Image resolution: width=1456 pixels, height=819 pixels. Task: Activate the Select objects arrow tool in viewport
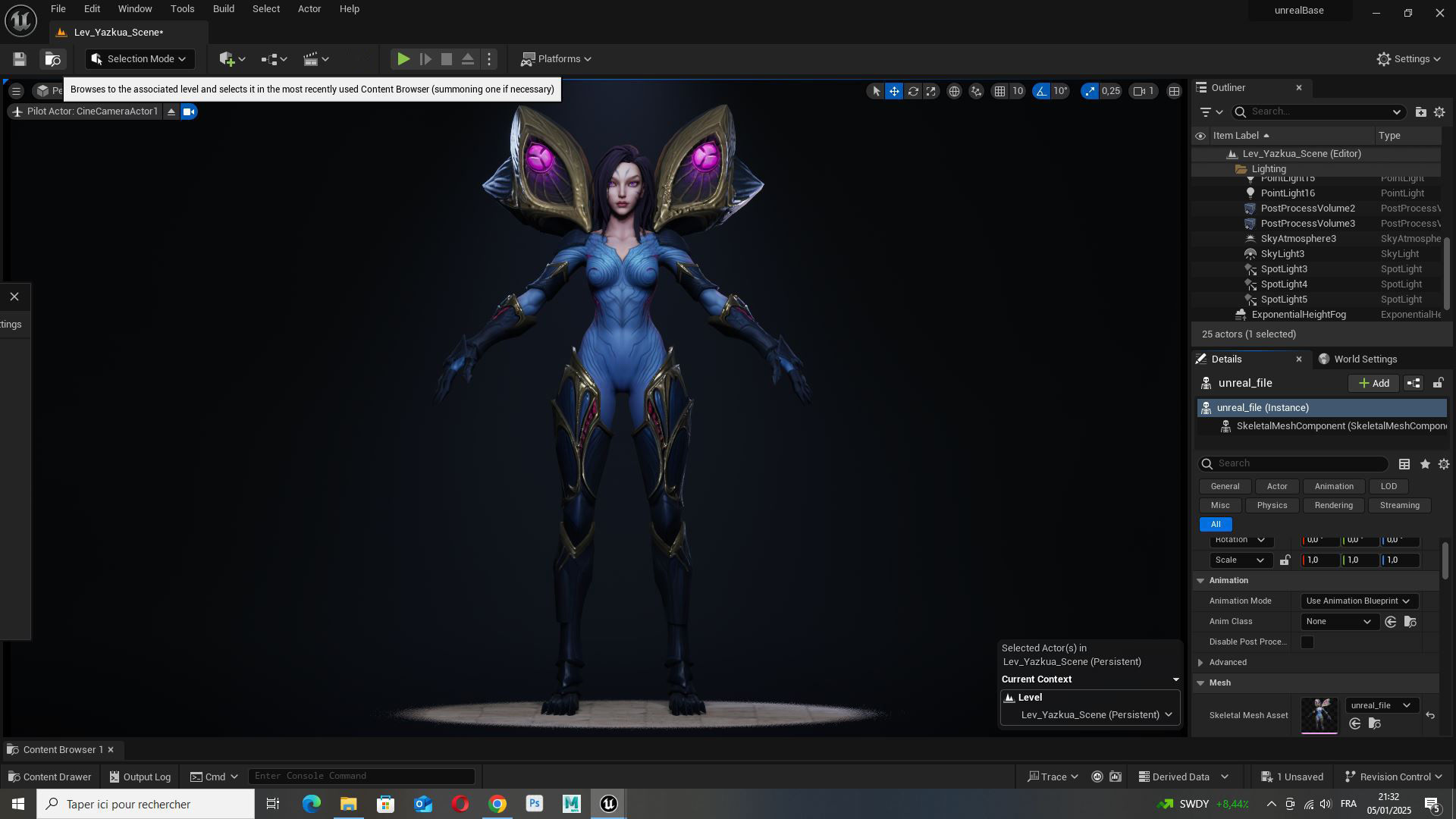pyautogui.click(x=876, y=91)
